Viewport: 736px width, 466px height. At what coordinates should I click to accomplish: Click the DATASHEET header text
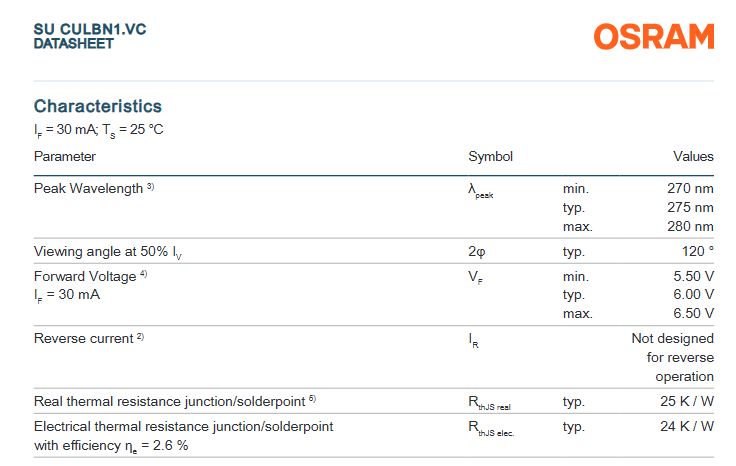tap(73, 44)
